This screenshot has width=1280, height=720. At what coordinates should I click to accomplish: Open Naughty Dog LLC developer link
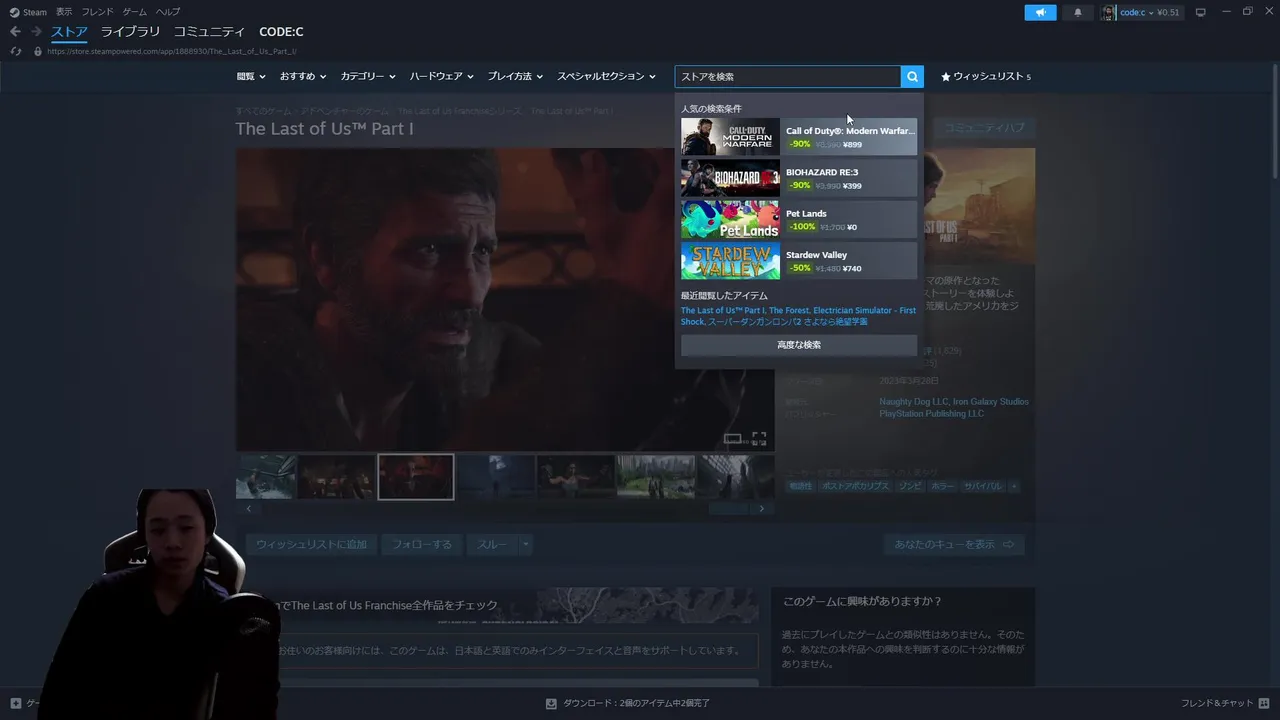[914, 402]
